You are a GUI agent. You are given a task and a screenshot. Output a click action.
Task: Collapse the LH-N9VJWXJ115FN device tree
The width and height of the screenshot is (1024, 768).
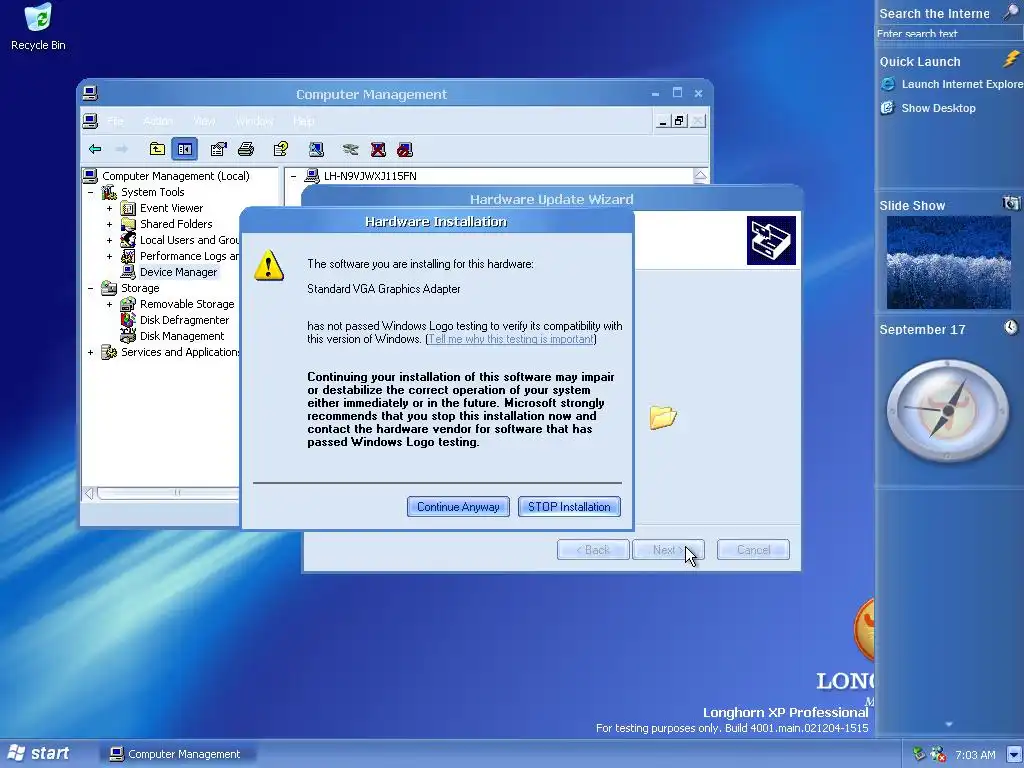[293, 176]
